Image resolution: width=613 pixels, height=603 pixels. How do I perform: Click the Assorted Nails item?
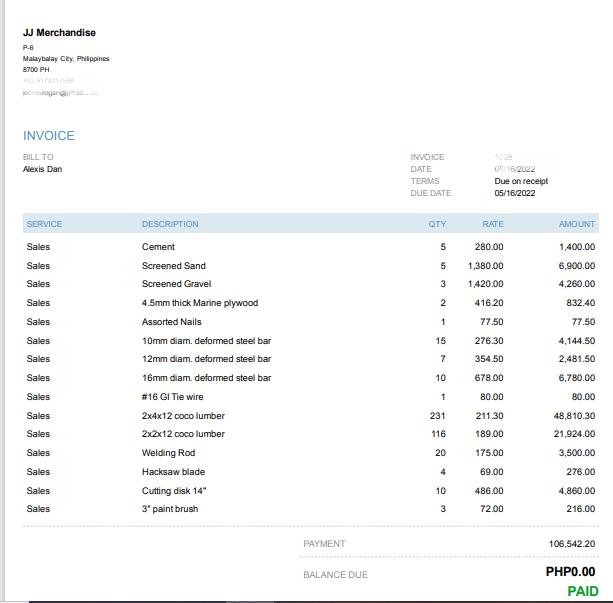[172, 322]
